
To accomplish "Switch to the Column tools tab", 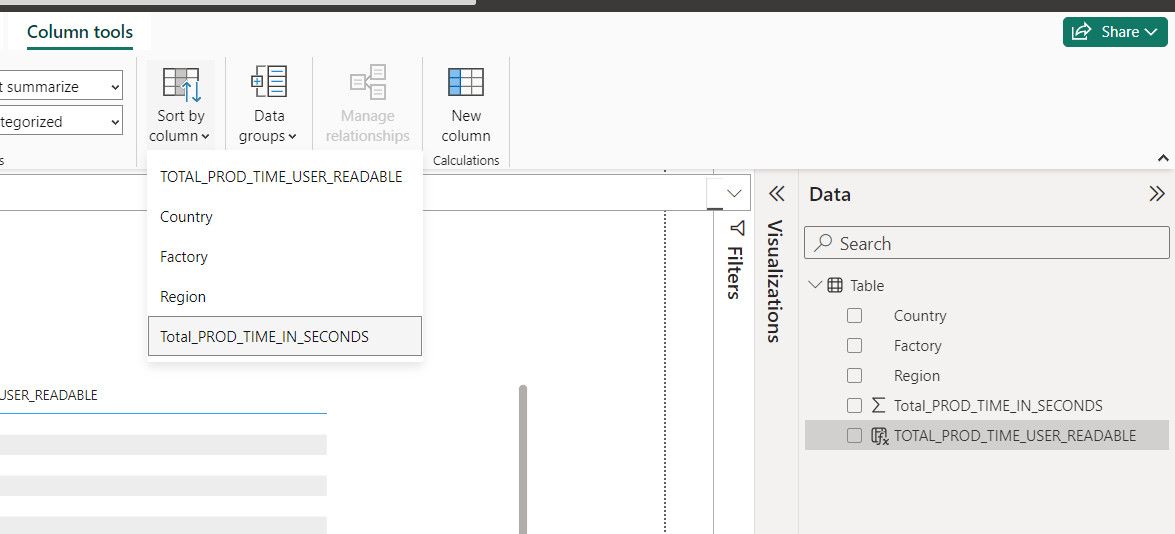I will pyautogui.click(x=80, y=32).
